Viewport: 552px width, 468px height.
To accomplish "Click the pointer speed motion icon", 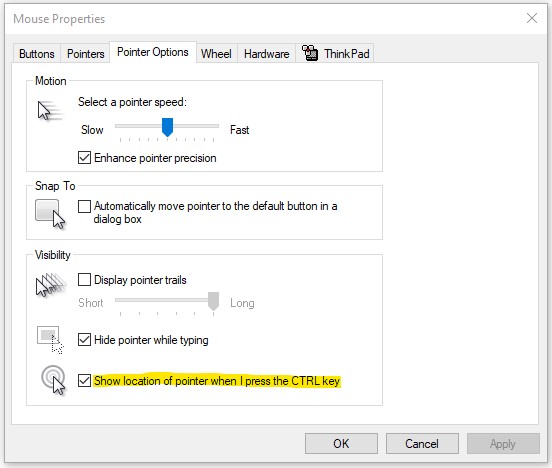I will [49, 110].
